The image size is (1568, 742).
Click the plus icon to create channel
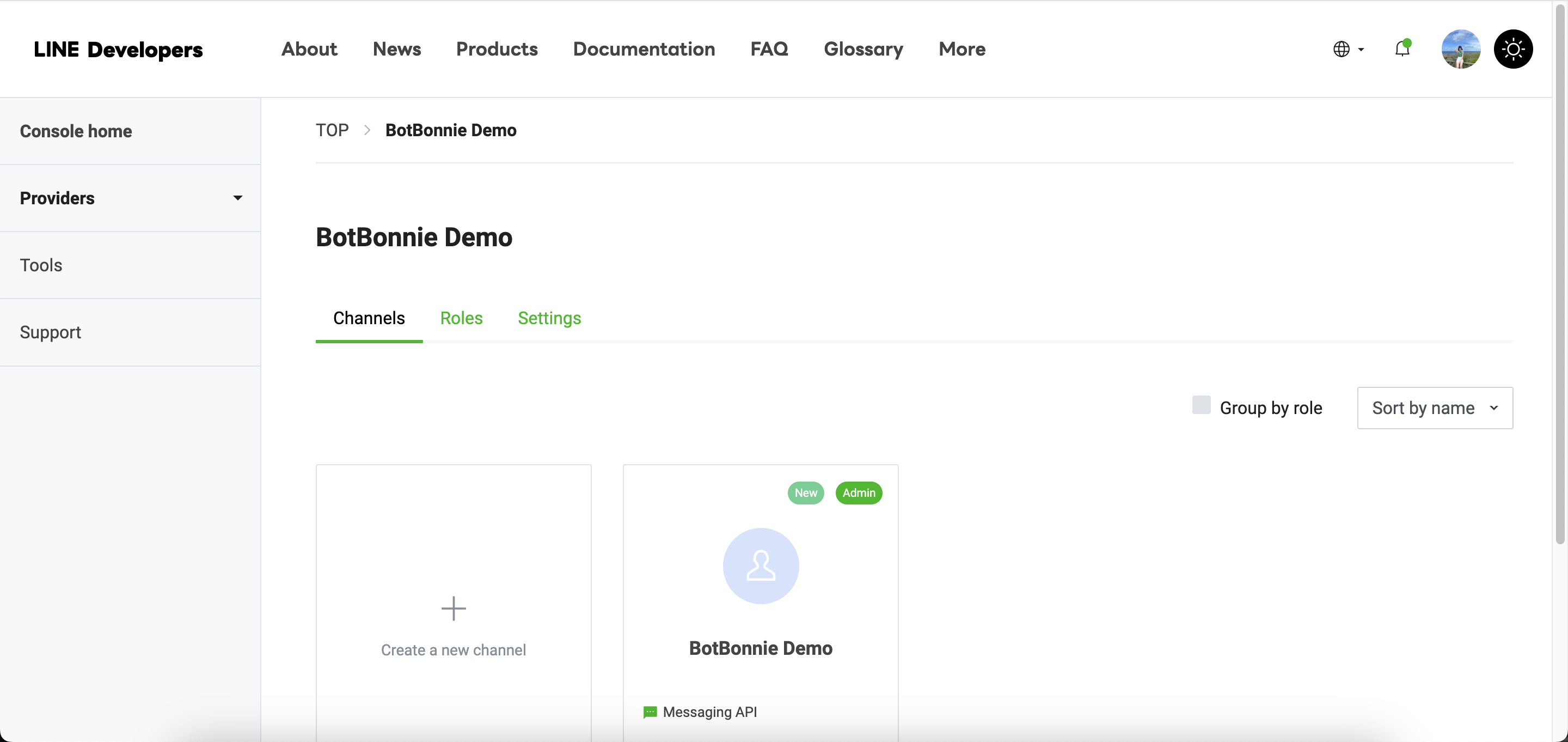tap(454, 608)
